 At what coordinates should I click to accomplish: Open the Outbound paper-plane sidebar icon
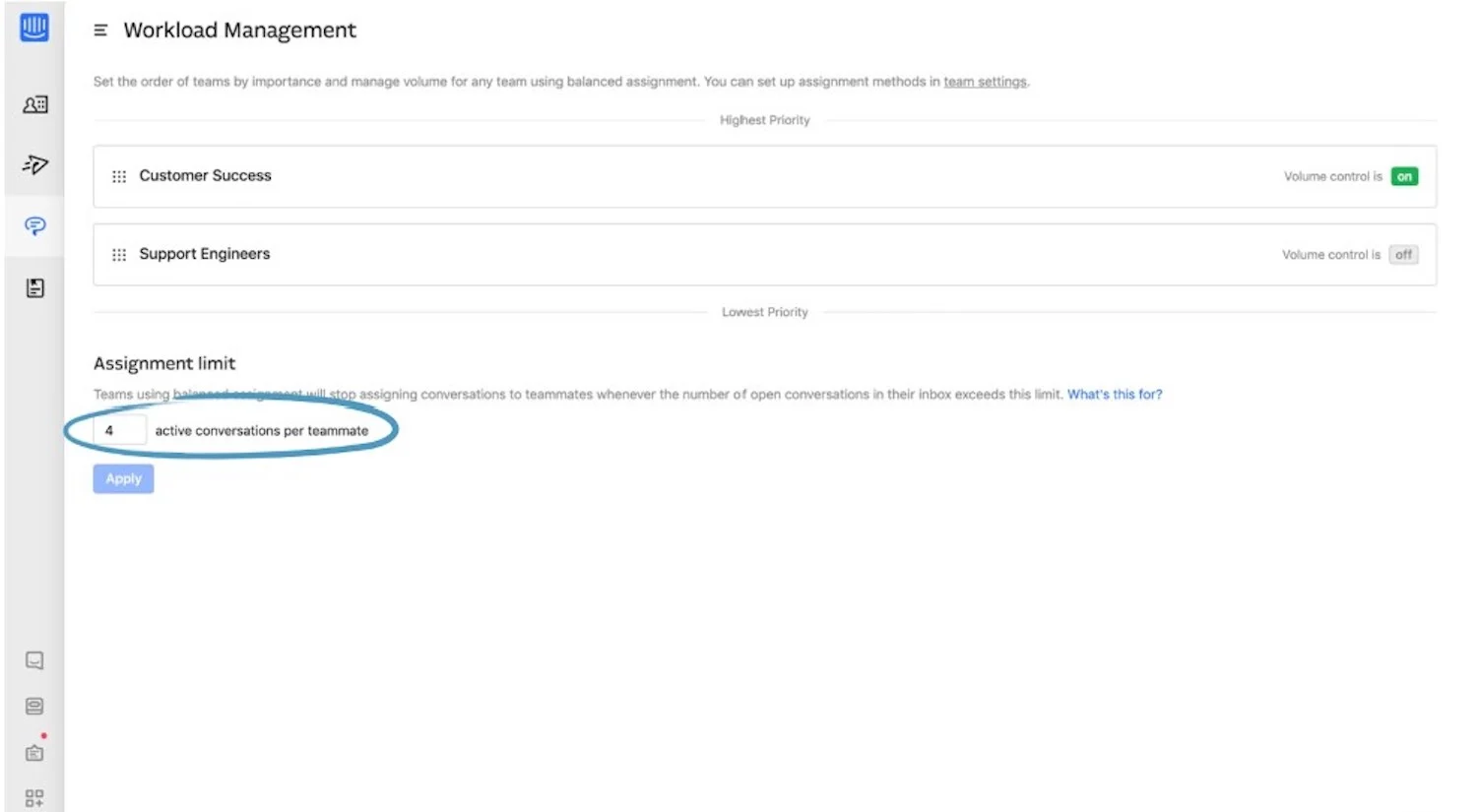(35, 164)
